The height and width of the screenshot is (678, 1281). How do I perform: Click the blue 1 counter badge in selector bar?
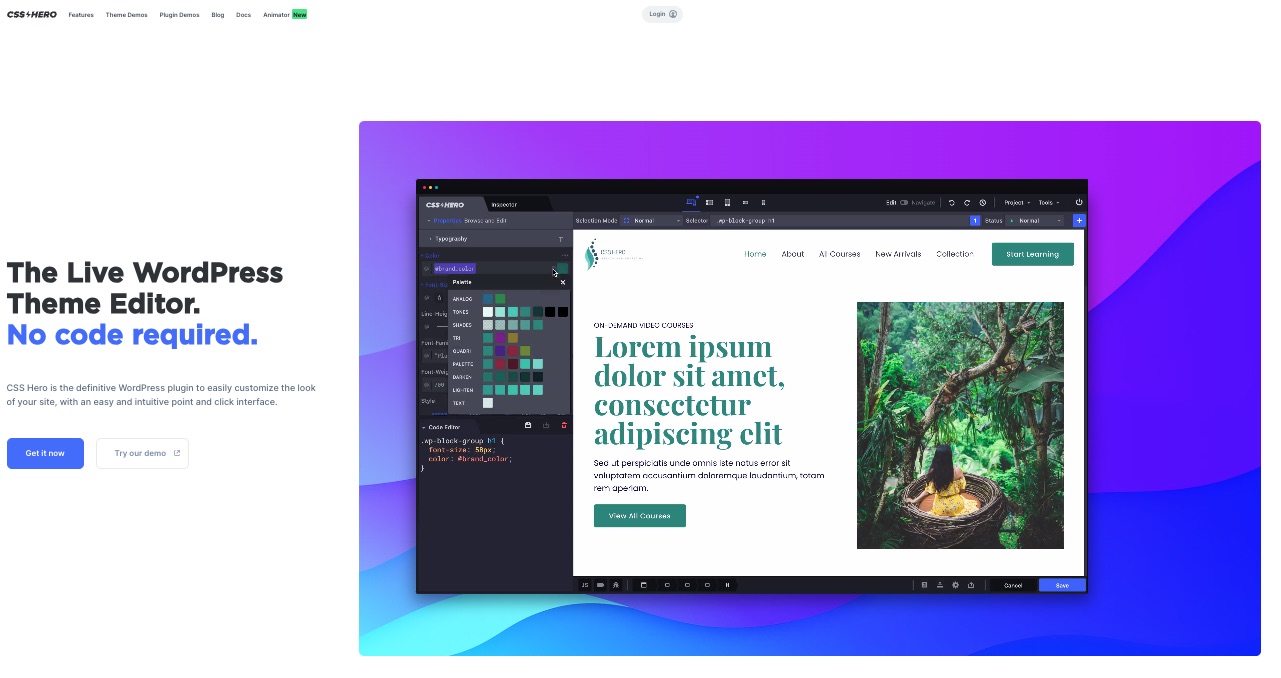coord(975,220)
